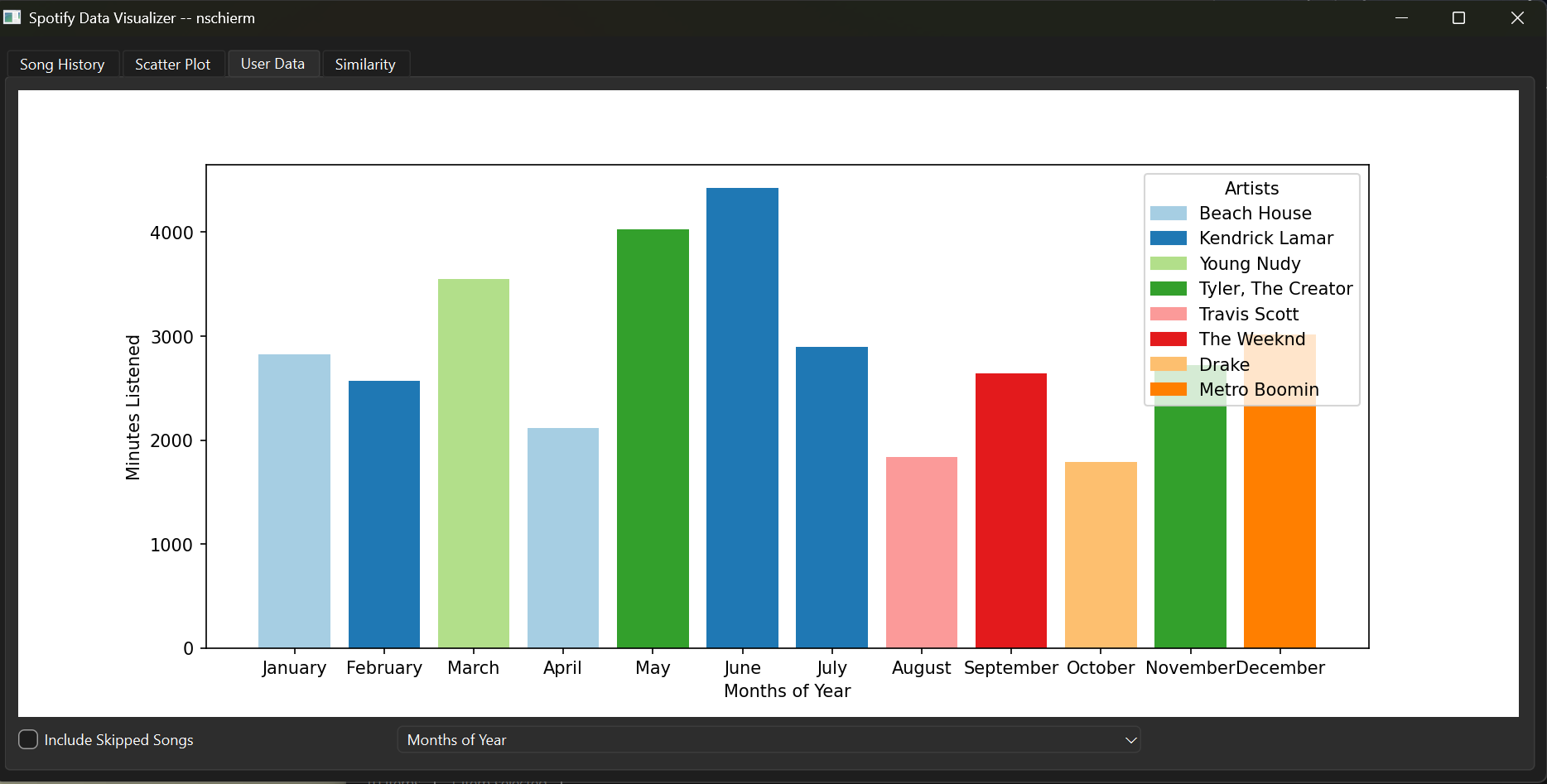The image size is (1547, 784).
Task: Click the July bar in chart
Action: click(x=831, y=498)
